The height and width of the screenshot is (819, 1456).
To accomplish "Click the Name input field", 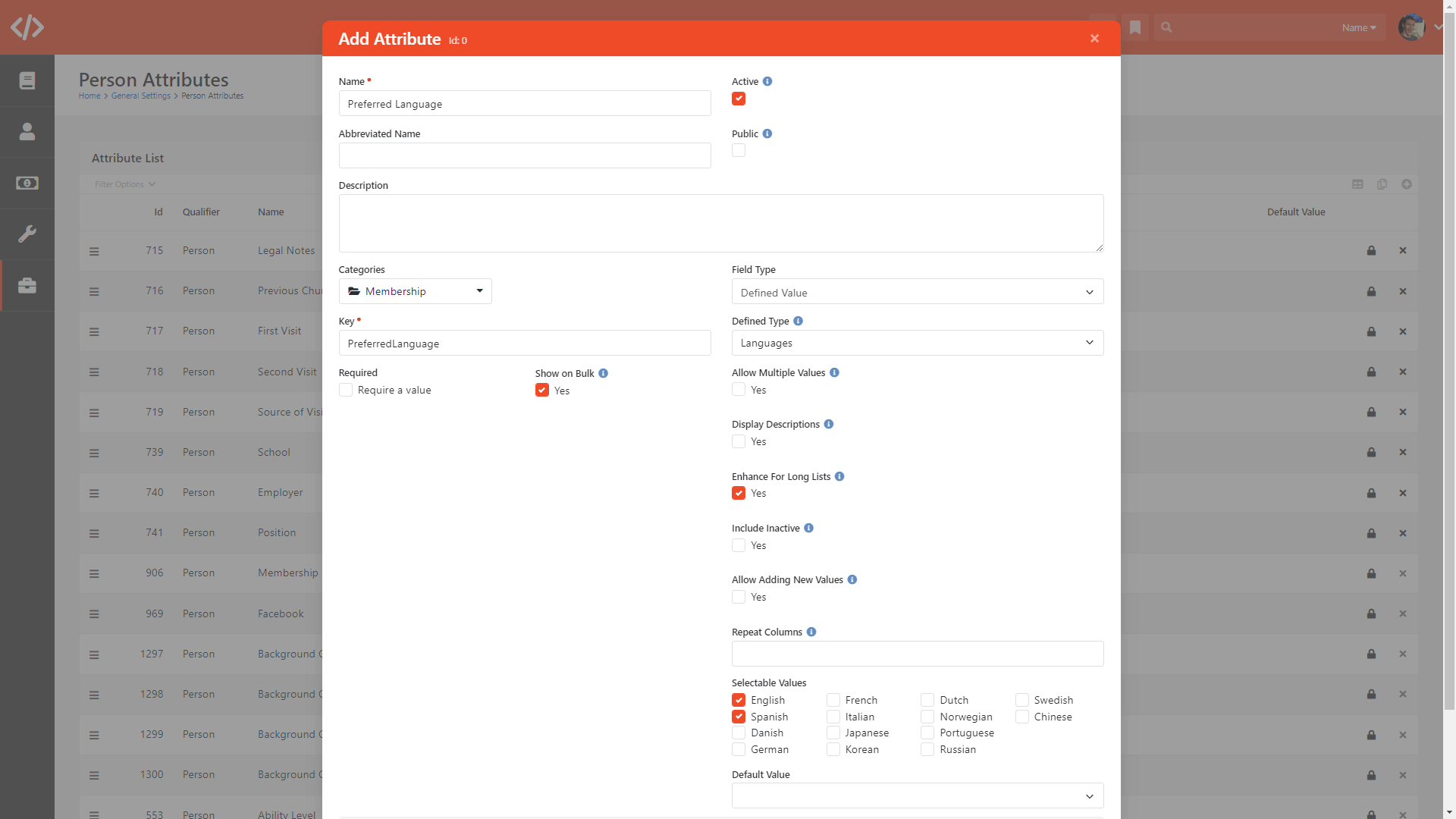I will click(525, 103).
